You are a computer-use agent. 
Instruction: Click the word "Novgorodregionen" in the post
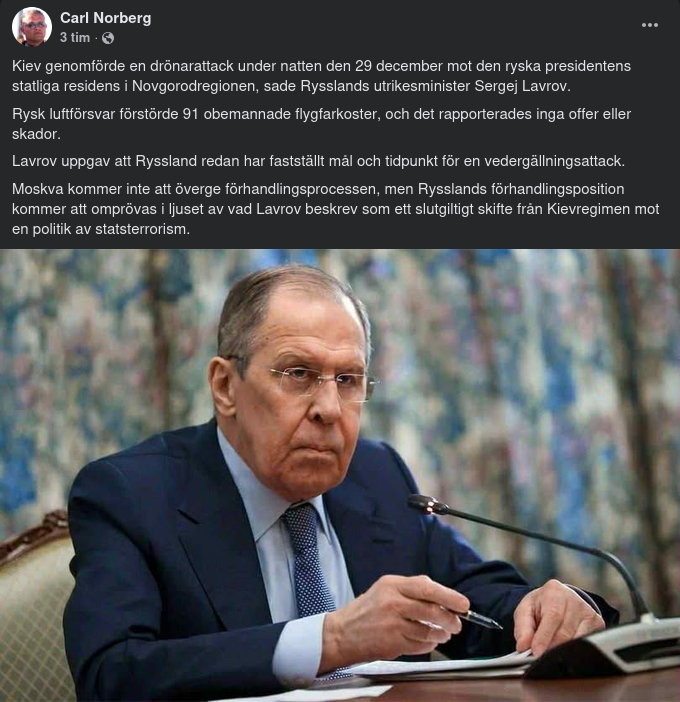(195, 86)
